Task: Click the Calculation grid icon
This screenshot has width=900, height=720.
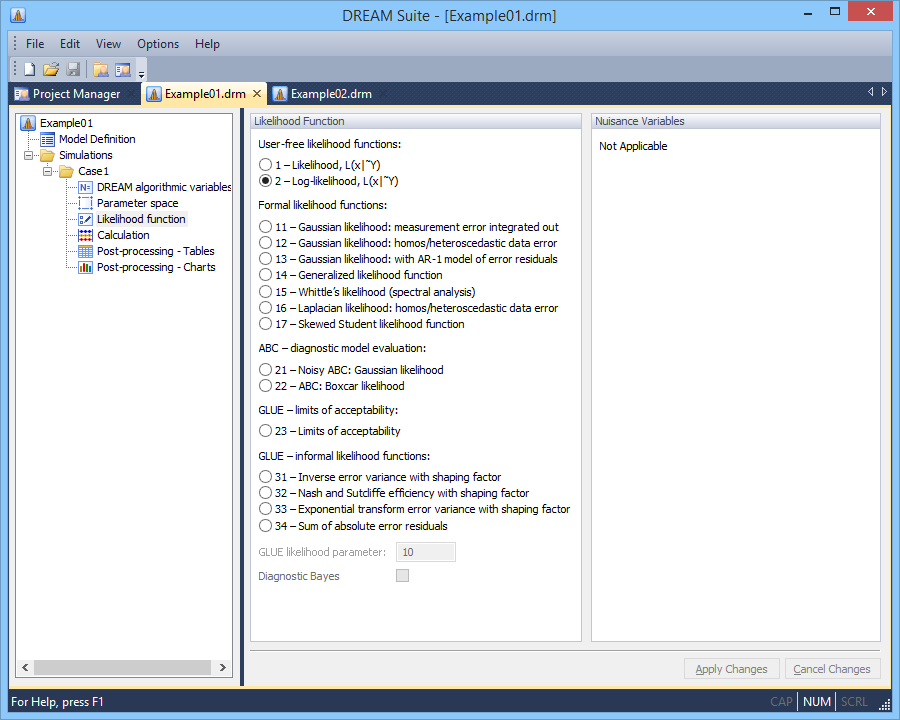Action: pos(86,235)
